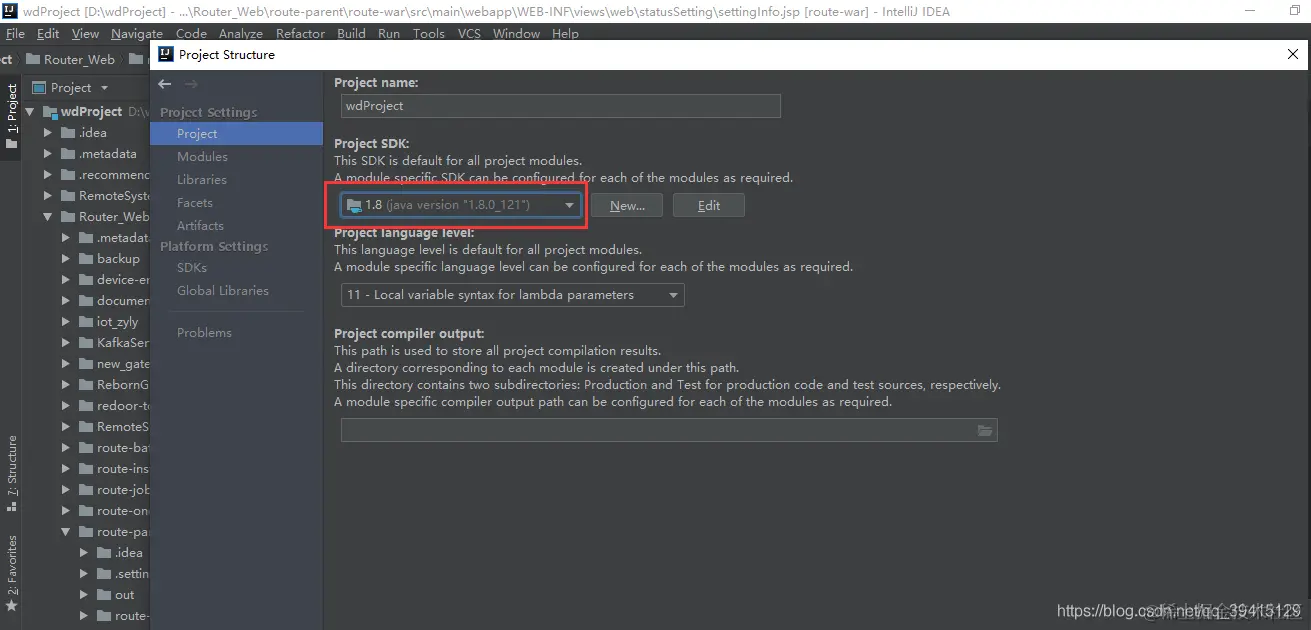Screen dimensions: 1311x630
Task: Open the 7: Structure tool window tab
Action: tap(12, 473)
